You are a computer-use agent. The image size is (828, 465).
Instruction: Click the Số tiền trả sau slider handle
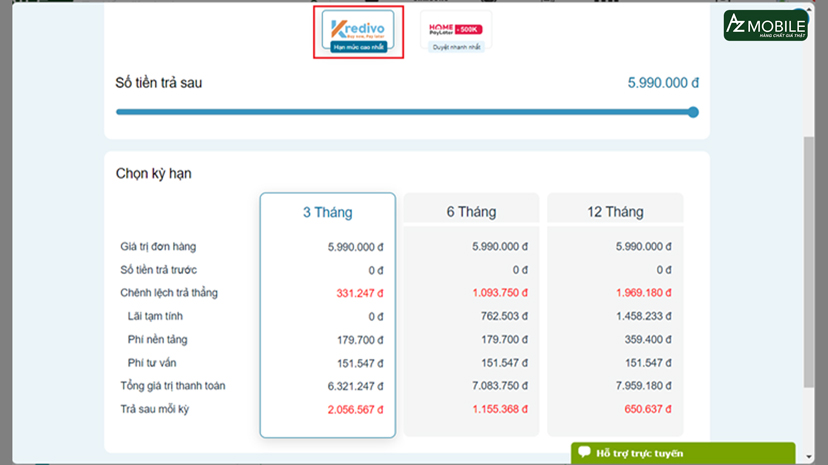(x=693, y=112)
